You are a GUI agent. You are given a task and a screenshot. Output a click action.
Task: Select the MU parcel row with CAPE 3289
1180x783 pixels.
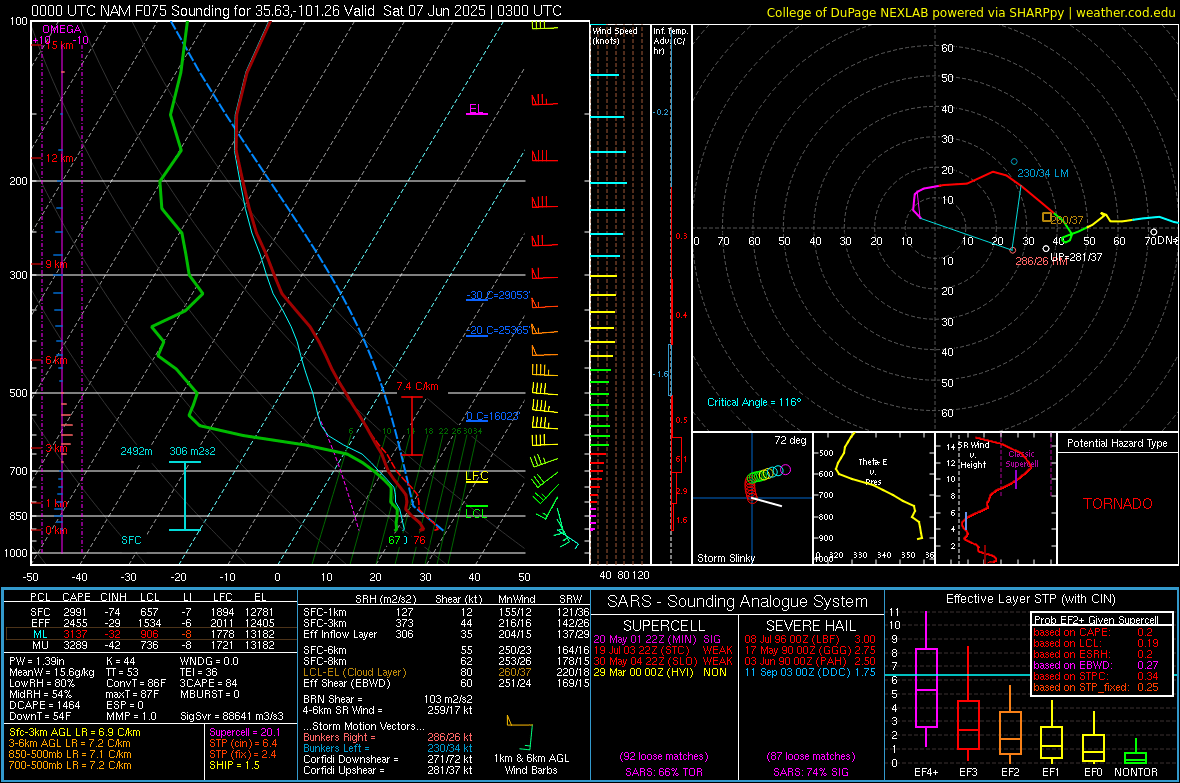(151, 644)
